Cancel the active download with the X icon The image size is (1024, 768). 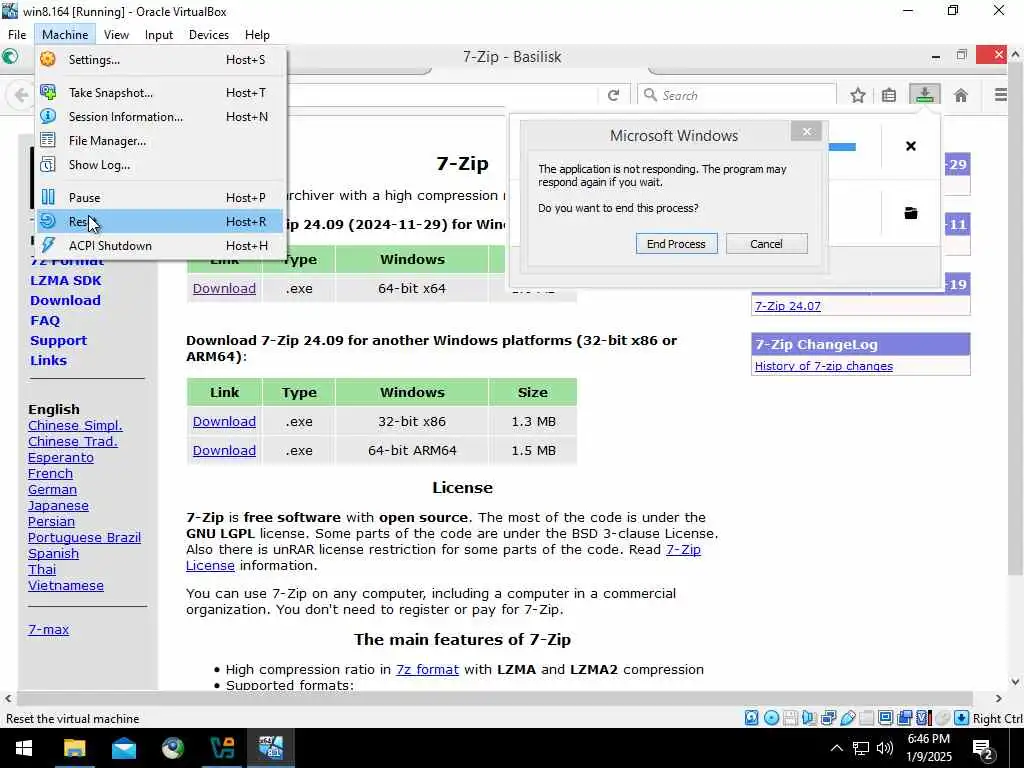pyautogui.click(x=911, y=146)
